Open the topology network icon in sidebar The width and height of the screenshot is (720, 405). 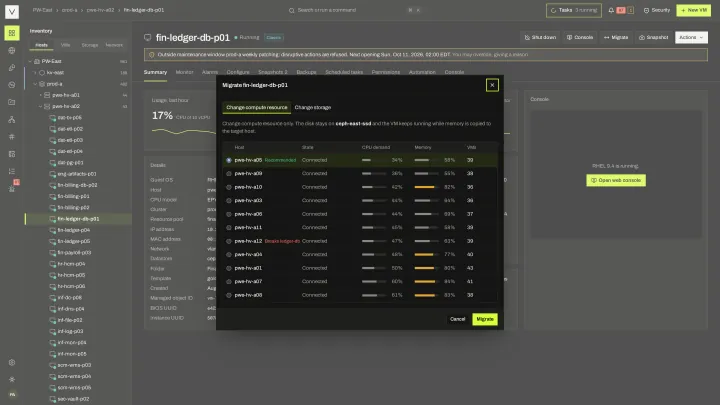coord(12,119)
